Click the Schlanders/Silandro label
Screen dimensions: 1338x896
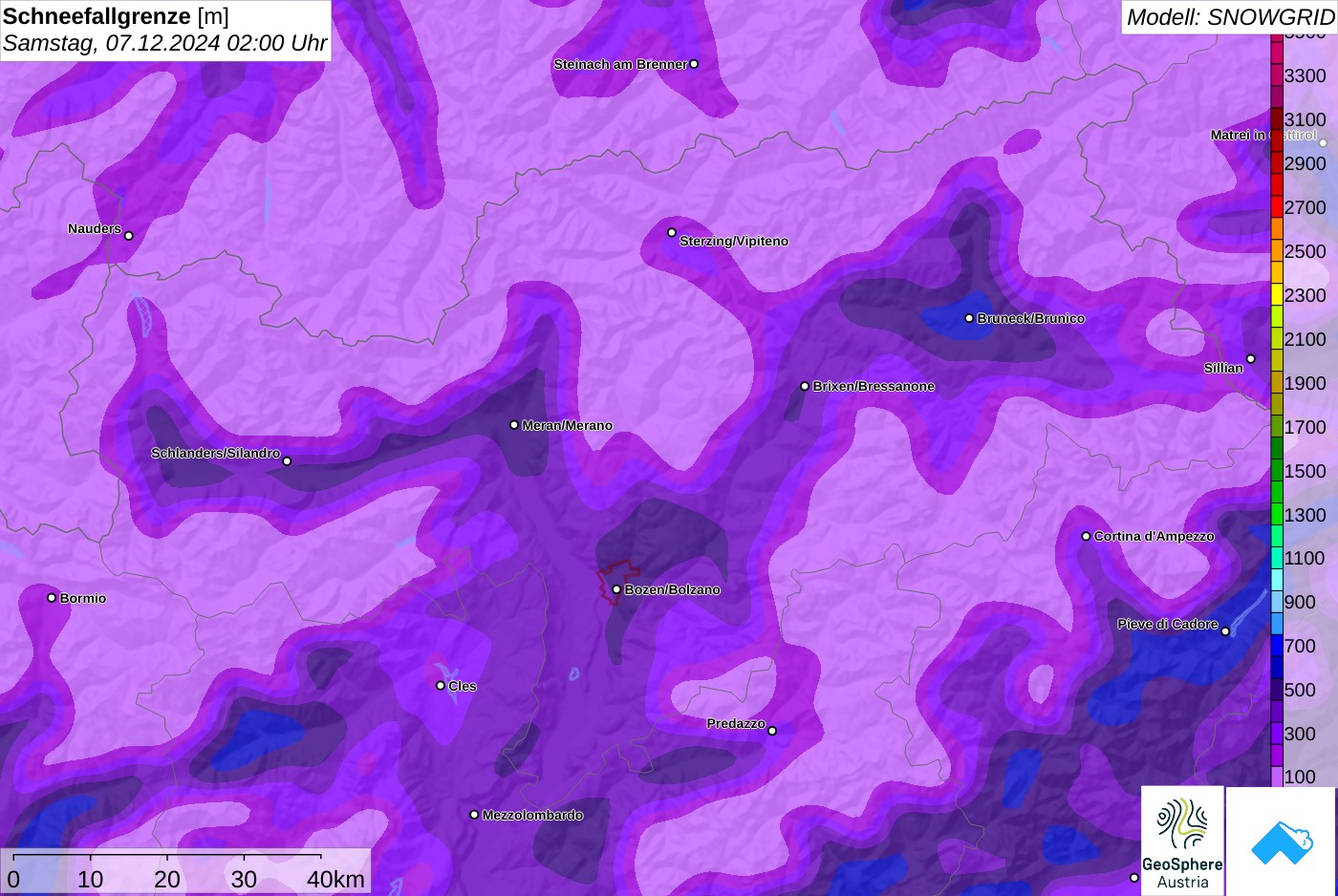tap(215, 453)
